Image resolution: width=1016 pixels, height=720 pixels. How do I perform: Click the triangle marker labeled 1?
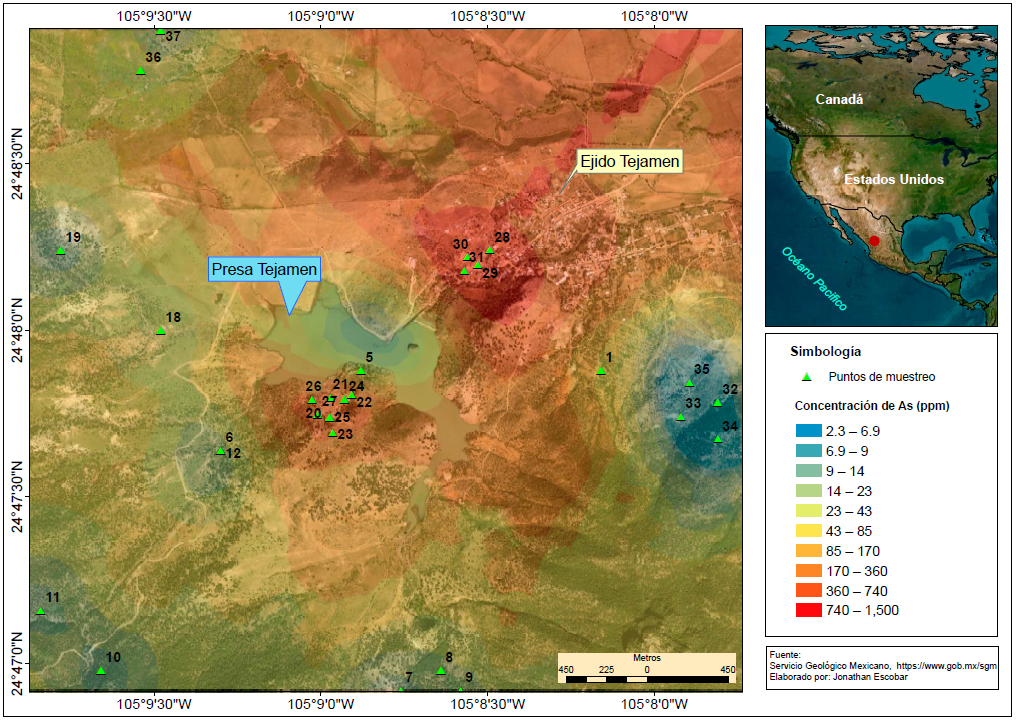(601, 371)
